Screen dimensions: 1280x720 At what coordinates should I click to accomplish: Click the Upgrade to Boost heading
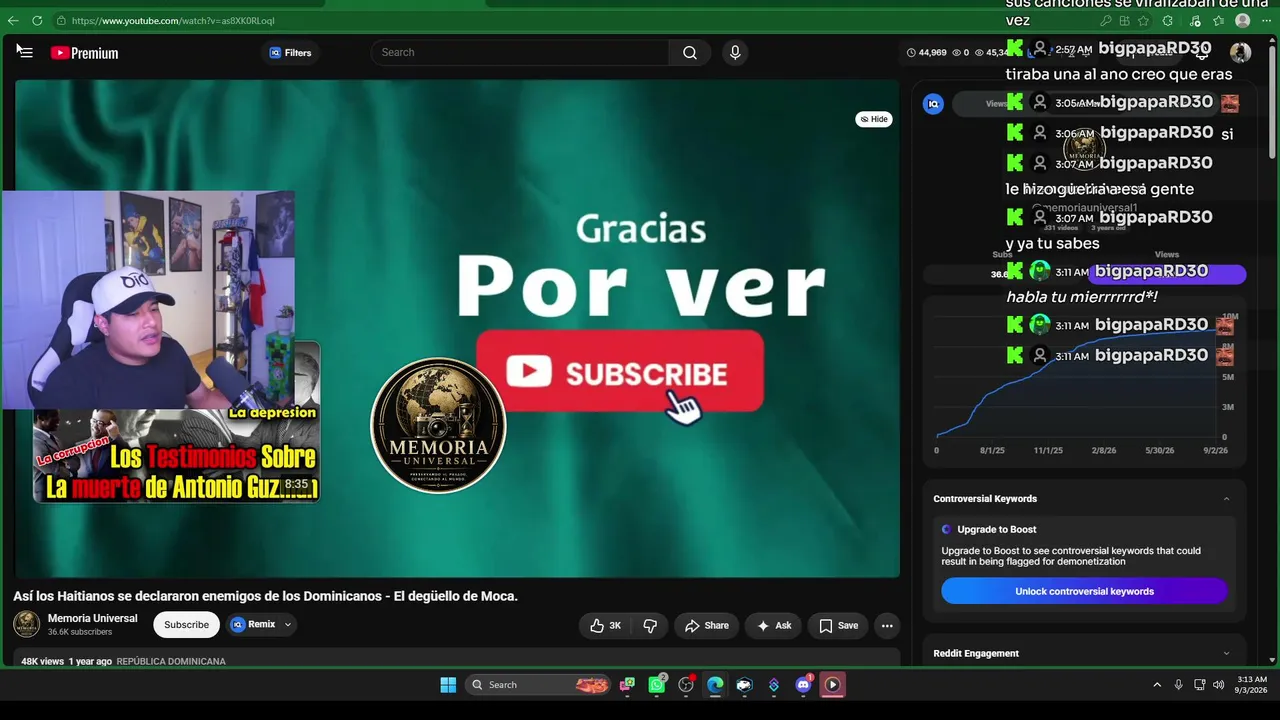click(996, 529)
